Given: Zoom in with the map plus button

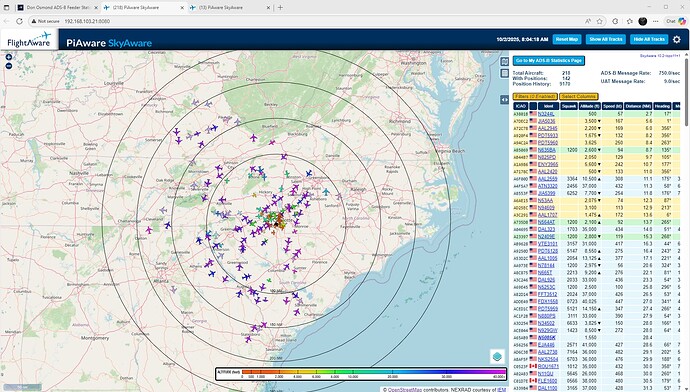Looking at the screenshot, I should [8, 57].
